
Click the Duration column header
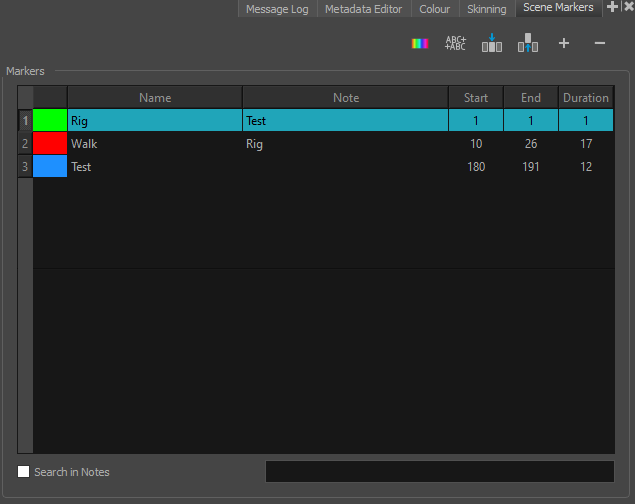click(585, 98)
